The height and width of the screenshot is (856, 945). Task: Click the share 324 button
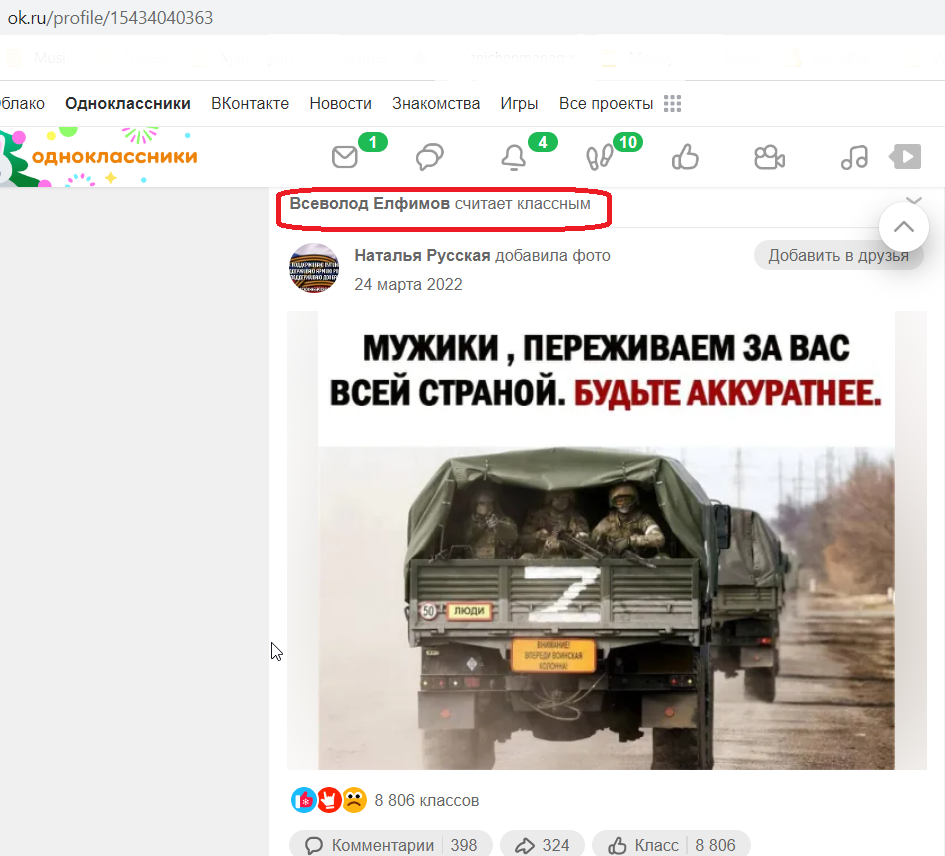pos(542,845)
